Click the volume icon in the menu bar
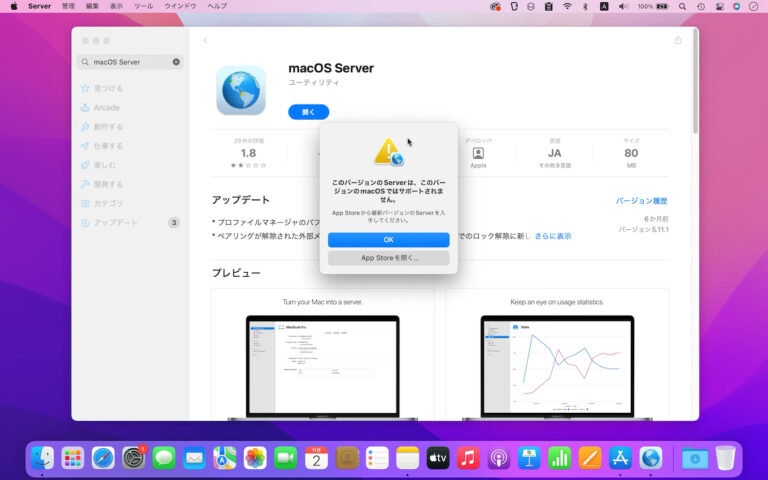Screen dimensions: 768x480 [623, 6]
